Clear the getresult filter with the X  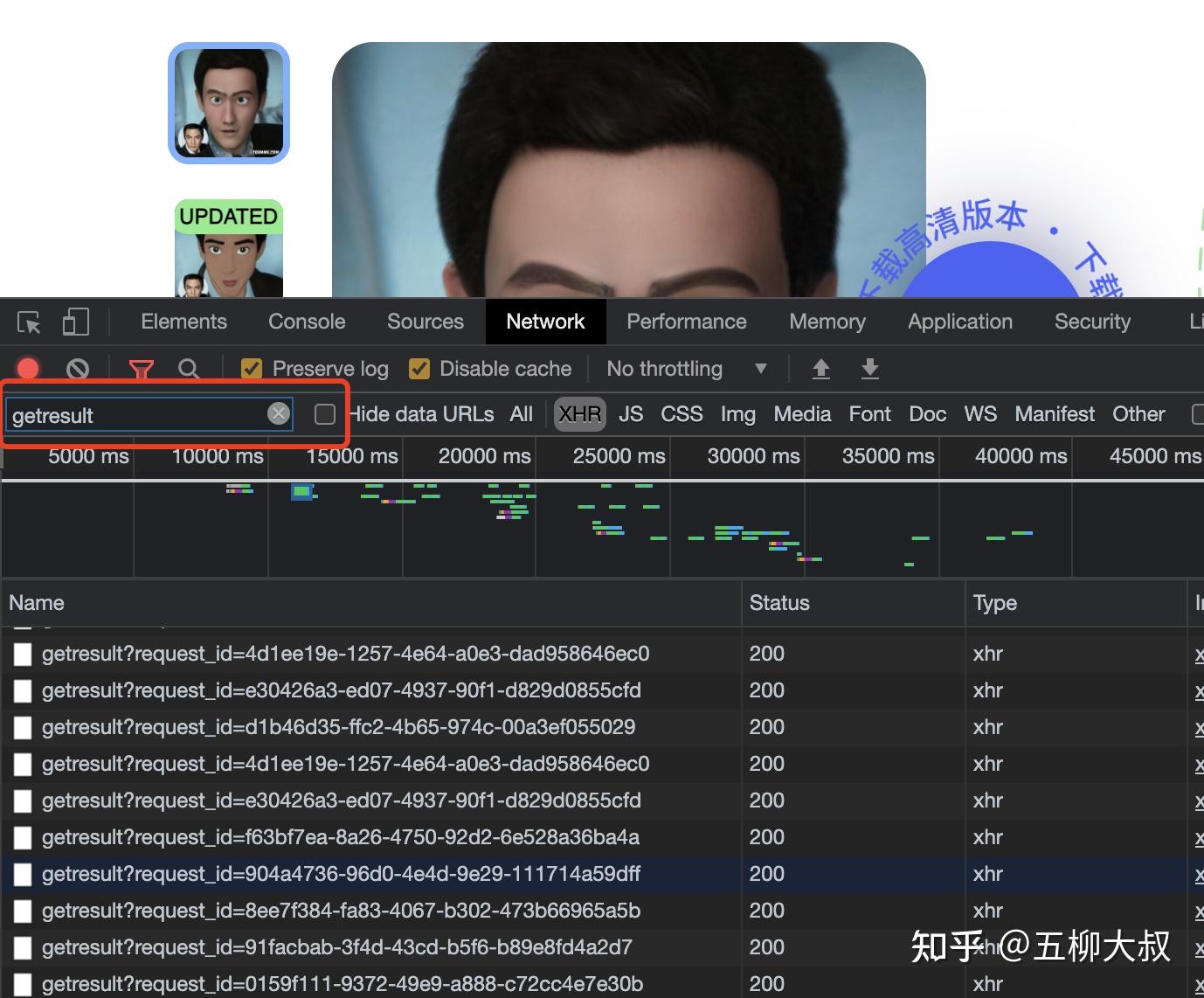[x=278, y=413]
